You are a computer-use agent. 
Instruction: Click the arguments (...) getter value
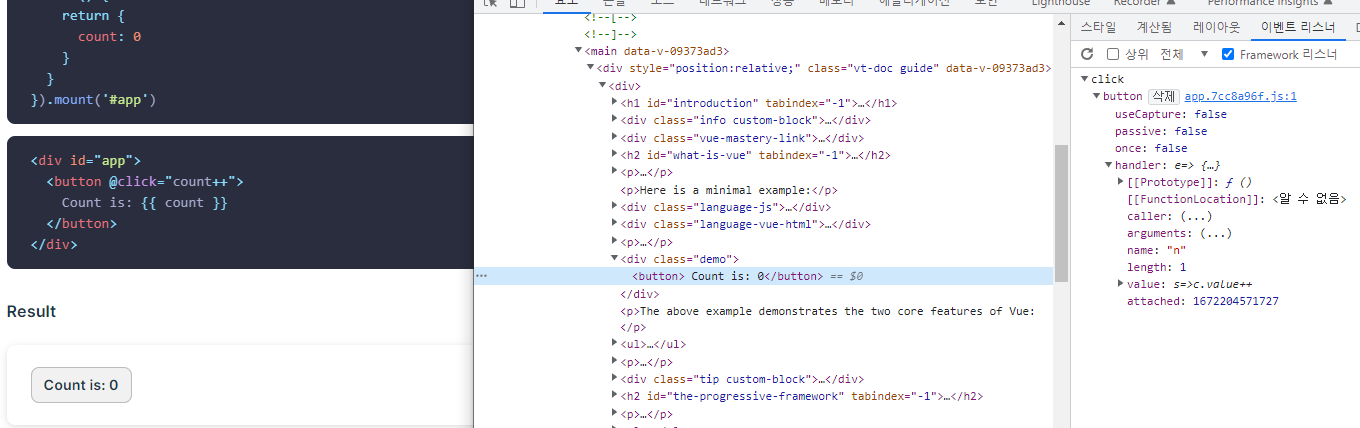point(1215,233)
